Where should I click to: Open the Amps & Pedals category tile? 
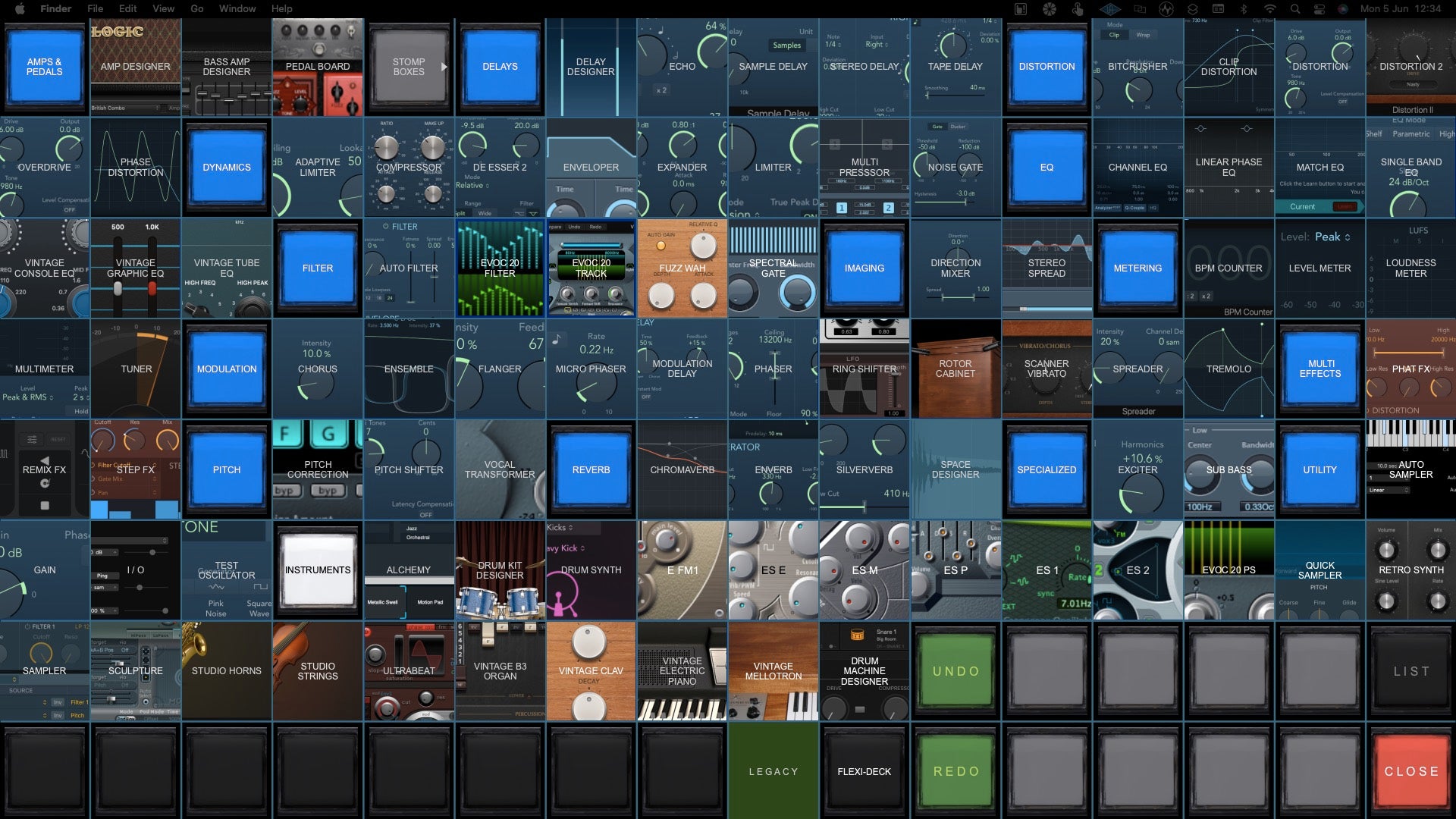coord(44,67)
